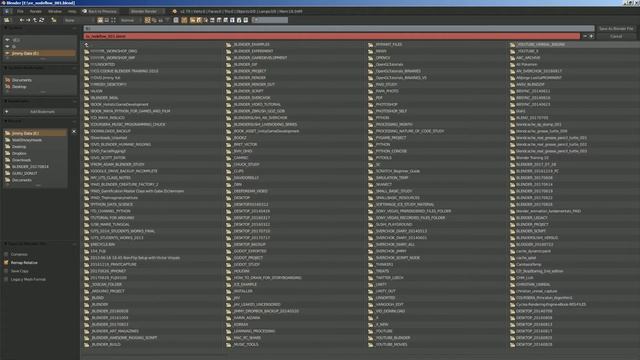Open the 'Normal' display size dropdown

(x=130, y=20)
